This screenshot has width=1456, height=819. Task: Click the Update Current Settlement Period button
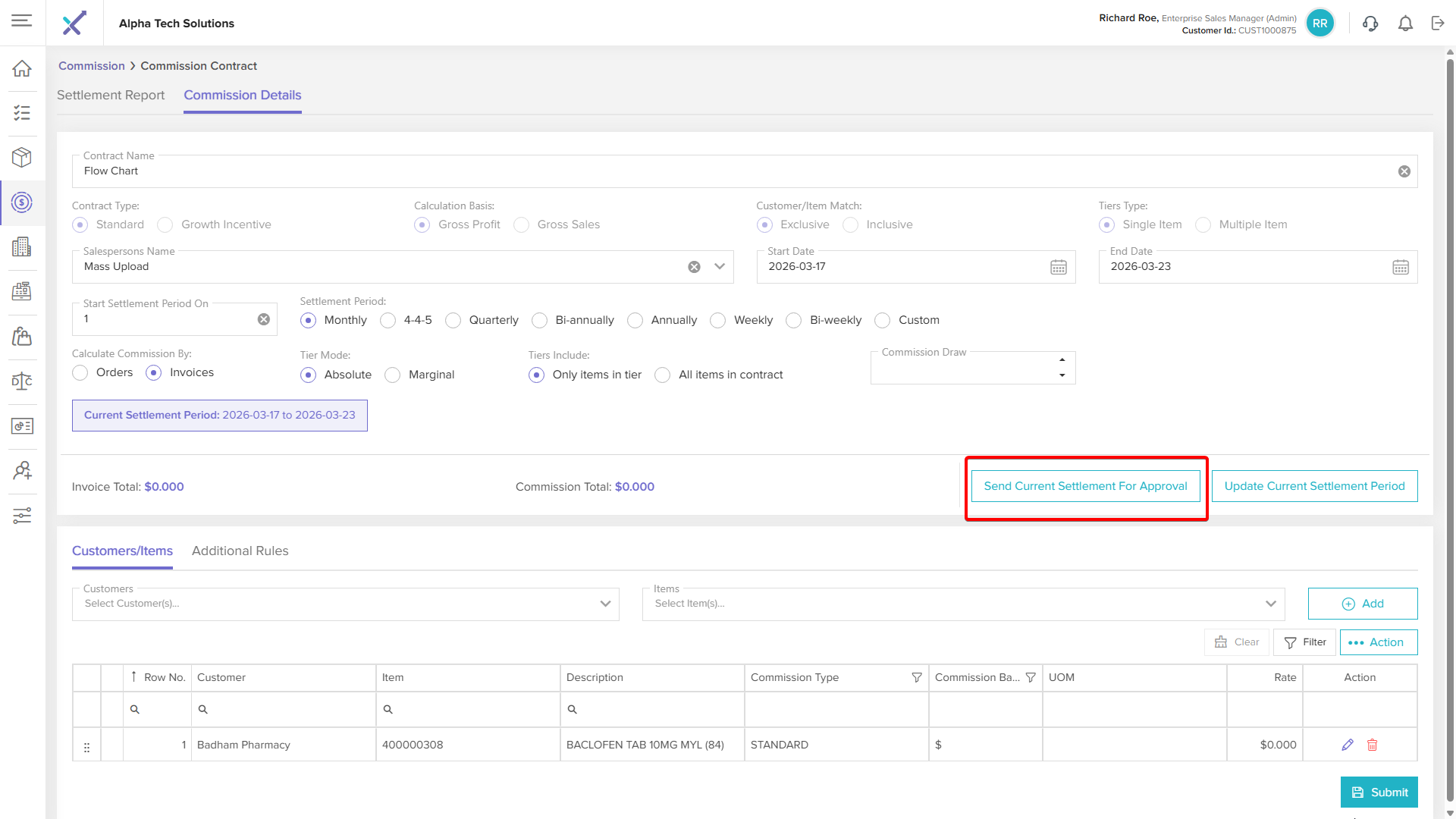click(x=1314, y=486)
